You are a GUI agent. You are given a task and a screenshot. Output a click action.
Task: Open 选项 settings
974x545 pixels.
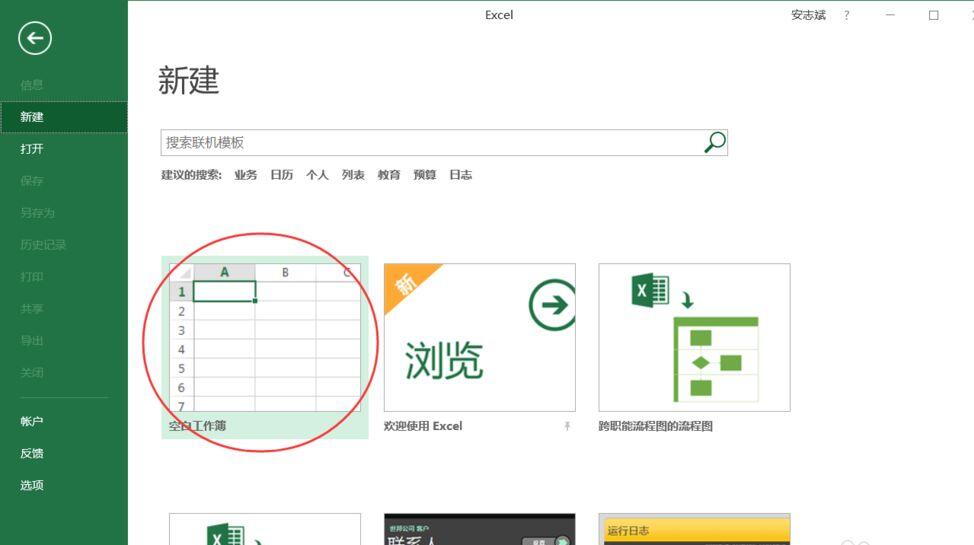(x=32, y=485)
